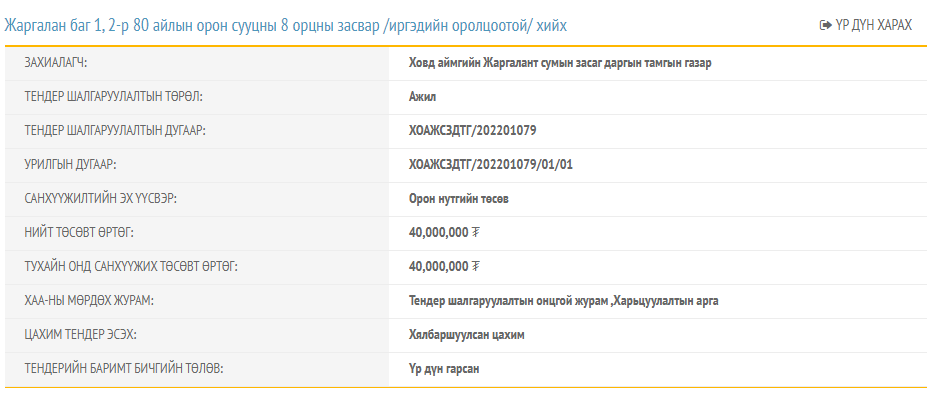The image size is (929, 394).
Task: Click the Орон нутгийн төсөв value
Action: pos(459,199)
